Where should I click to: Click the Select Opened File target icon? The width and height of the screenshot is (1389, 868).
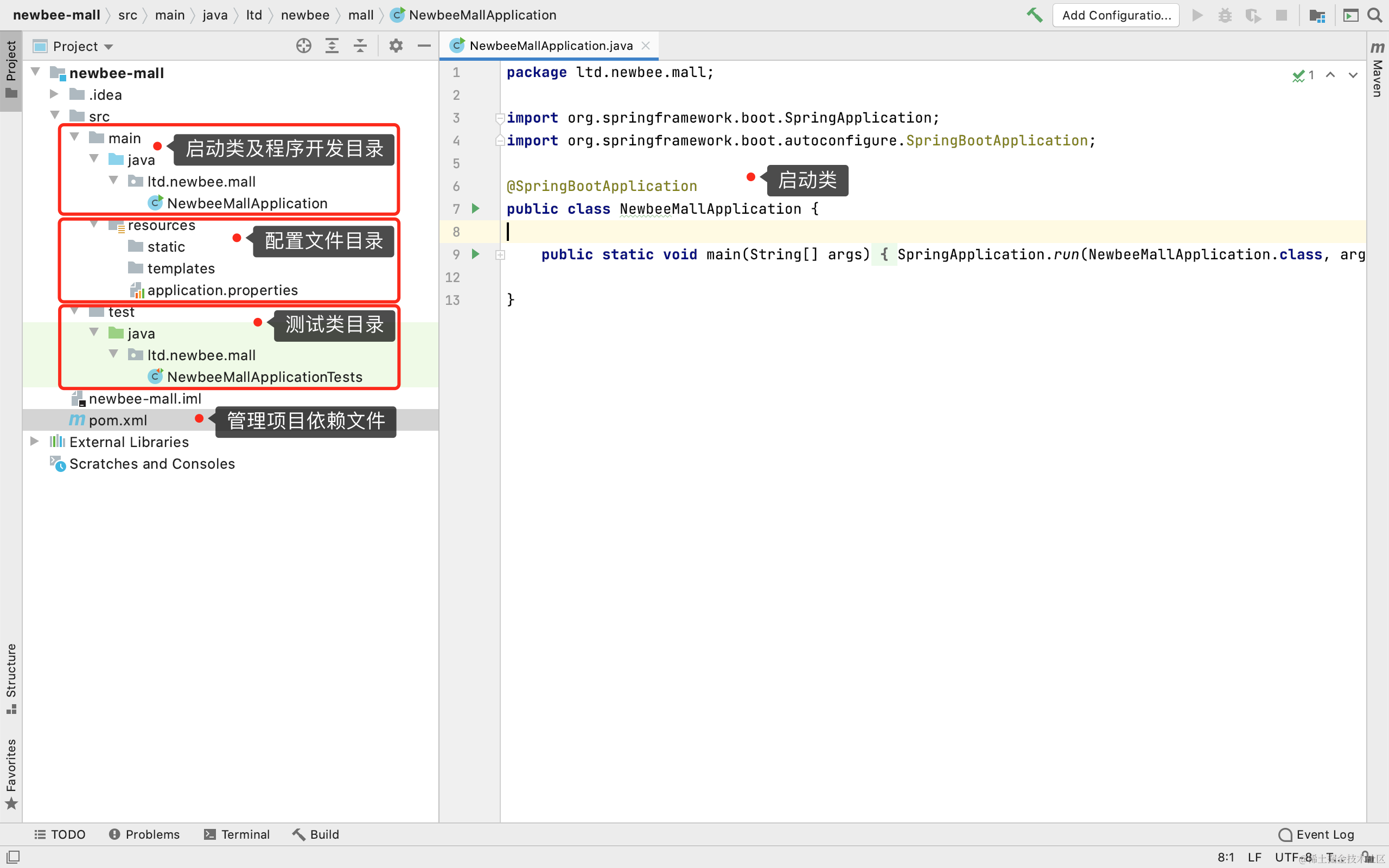coord(304,46)
